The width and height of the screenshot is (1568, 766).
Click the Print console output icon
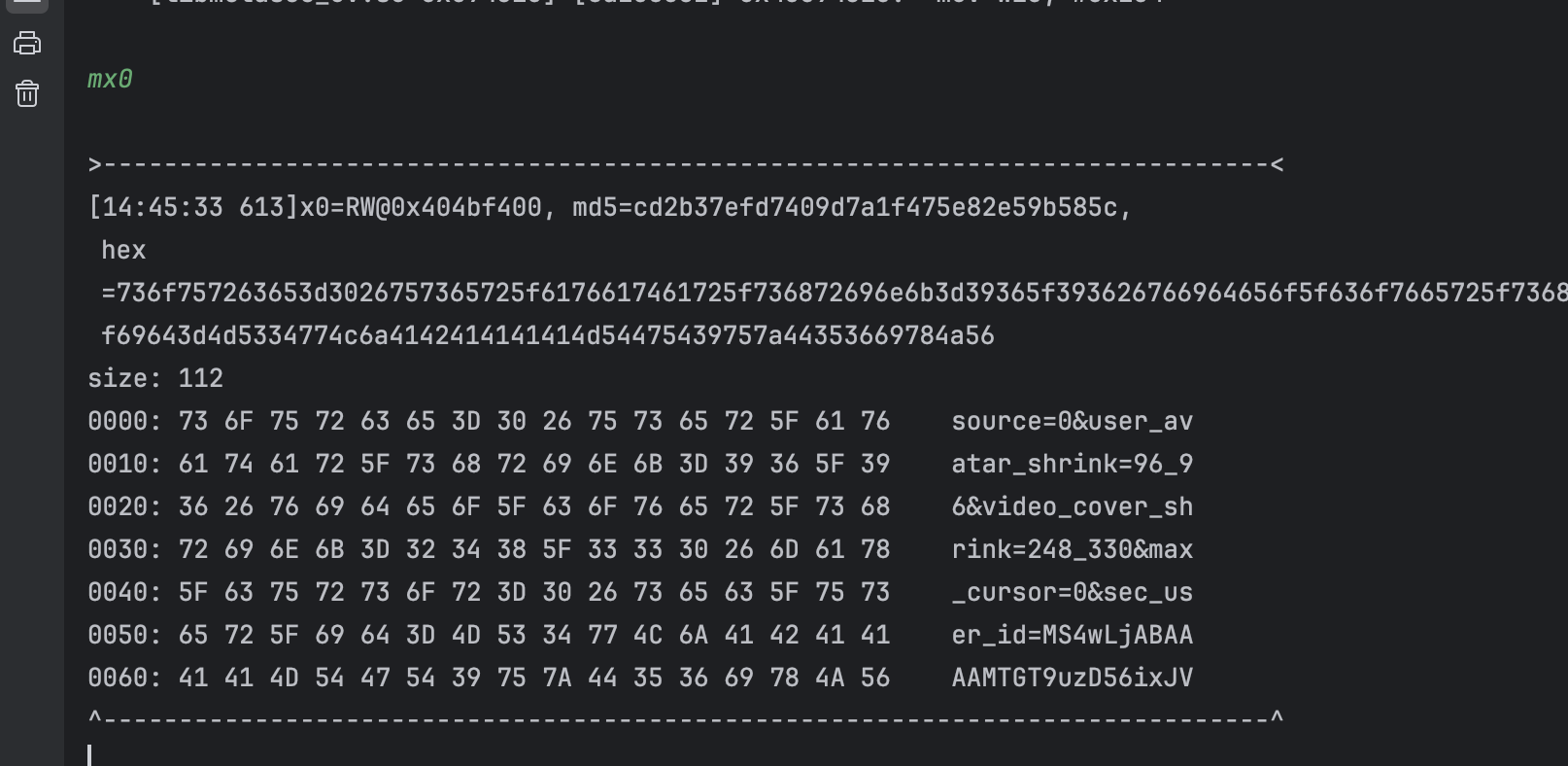(x=27, y=43)
